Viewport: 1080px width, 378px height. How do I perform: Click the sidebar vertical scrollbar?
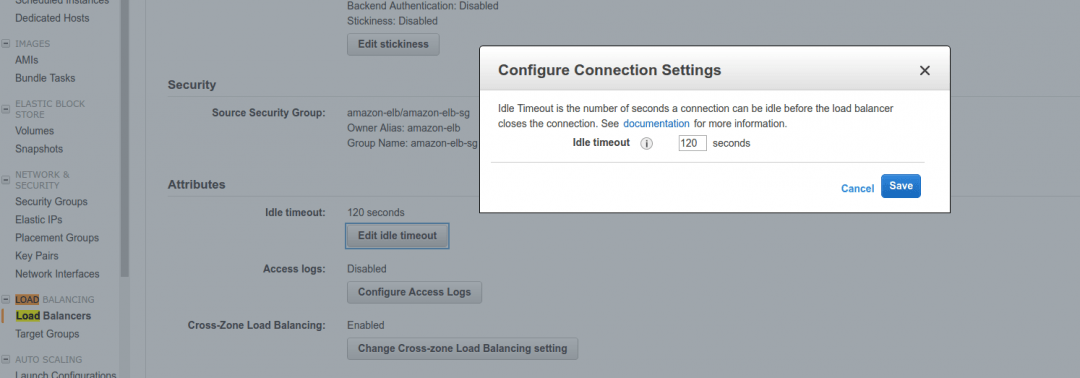[125, 138]
